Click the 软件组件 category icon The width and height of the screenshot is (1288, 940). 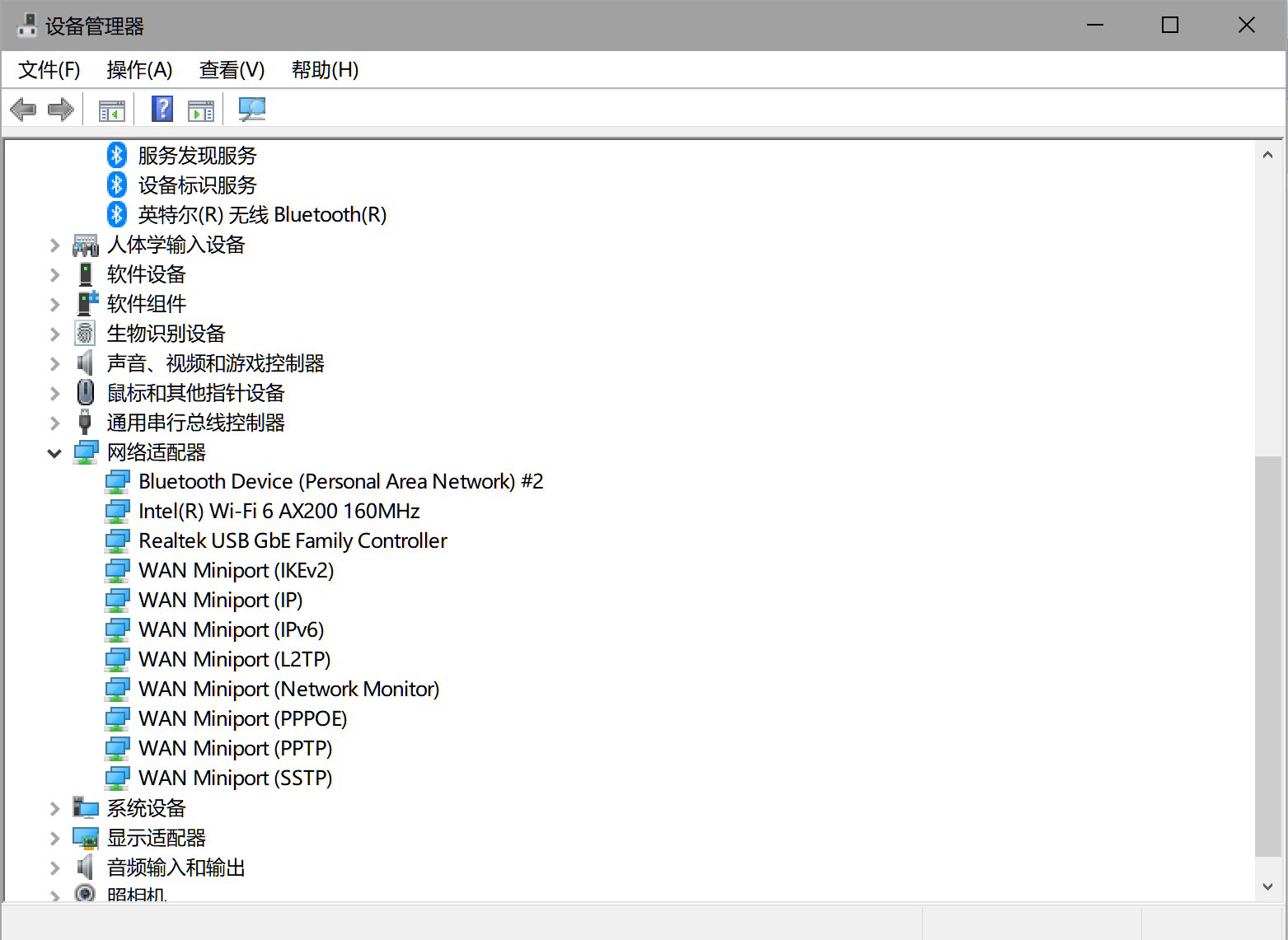coord(87,303)
